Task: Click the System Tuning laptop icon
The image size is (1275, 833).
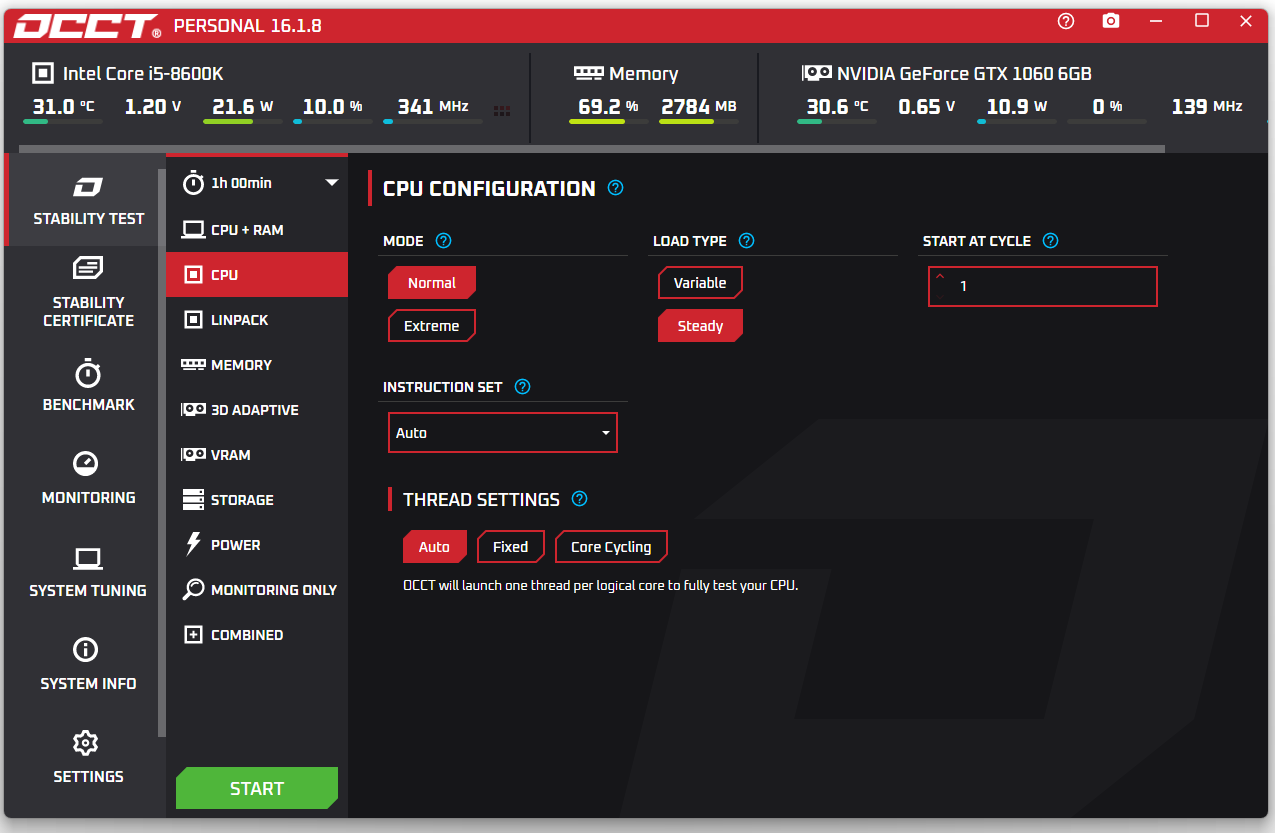Action: point(88,559)
